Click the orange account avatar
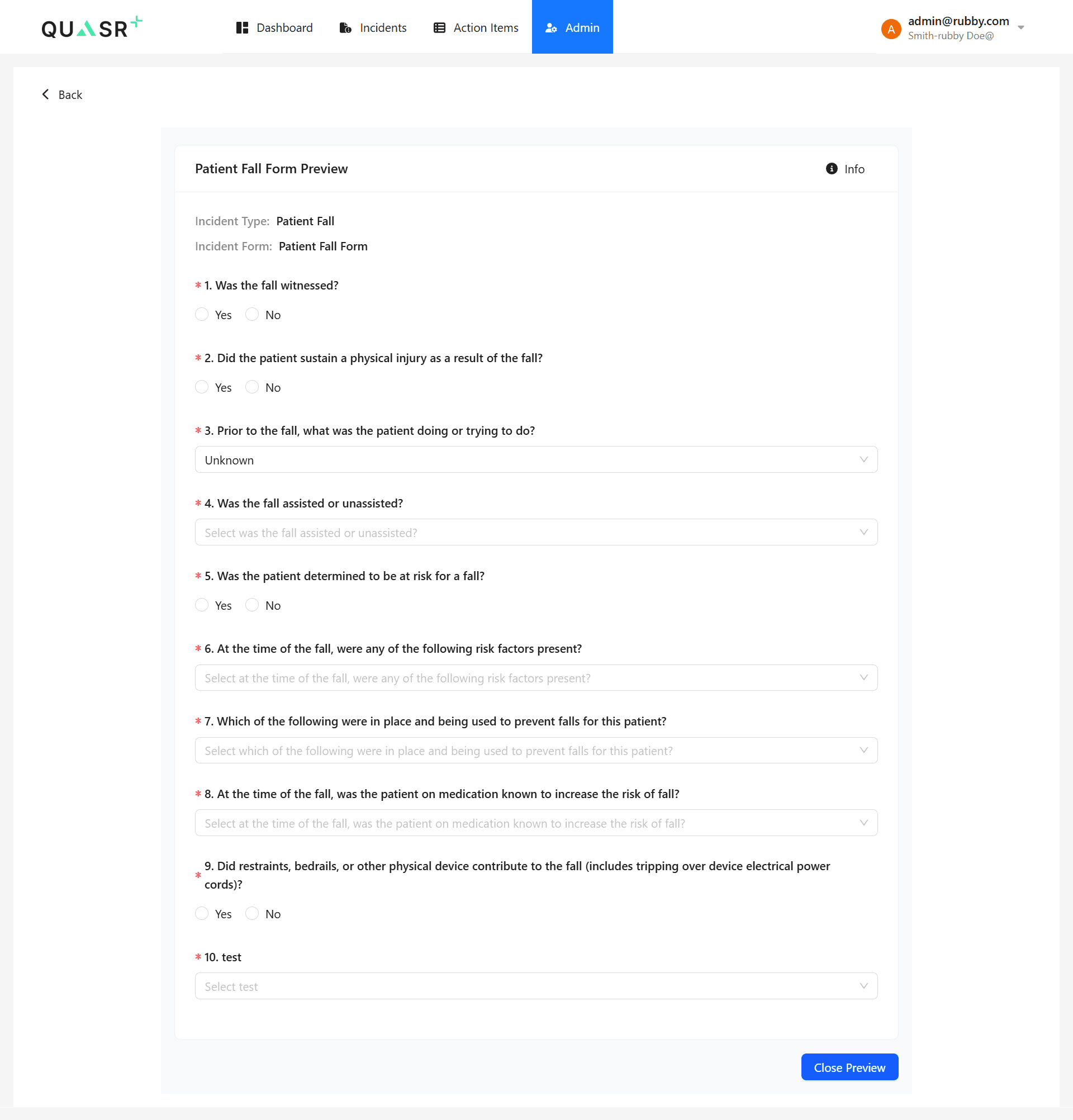 pos(891,29)
